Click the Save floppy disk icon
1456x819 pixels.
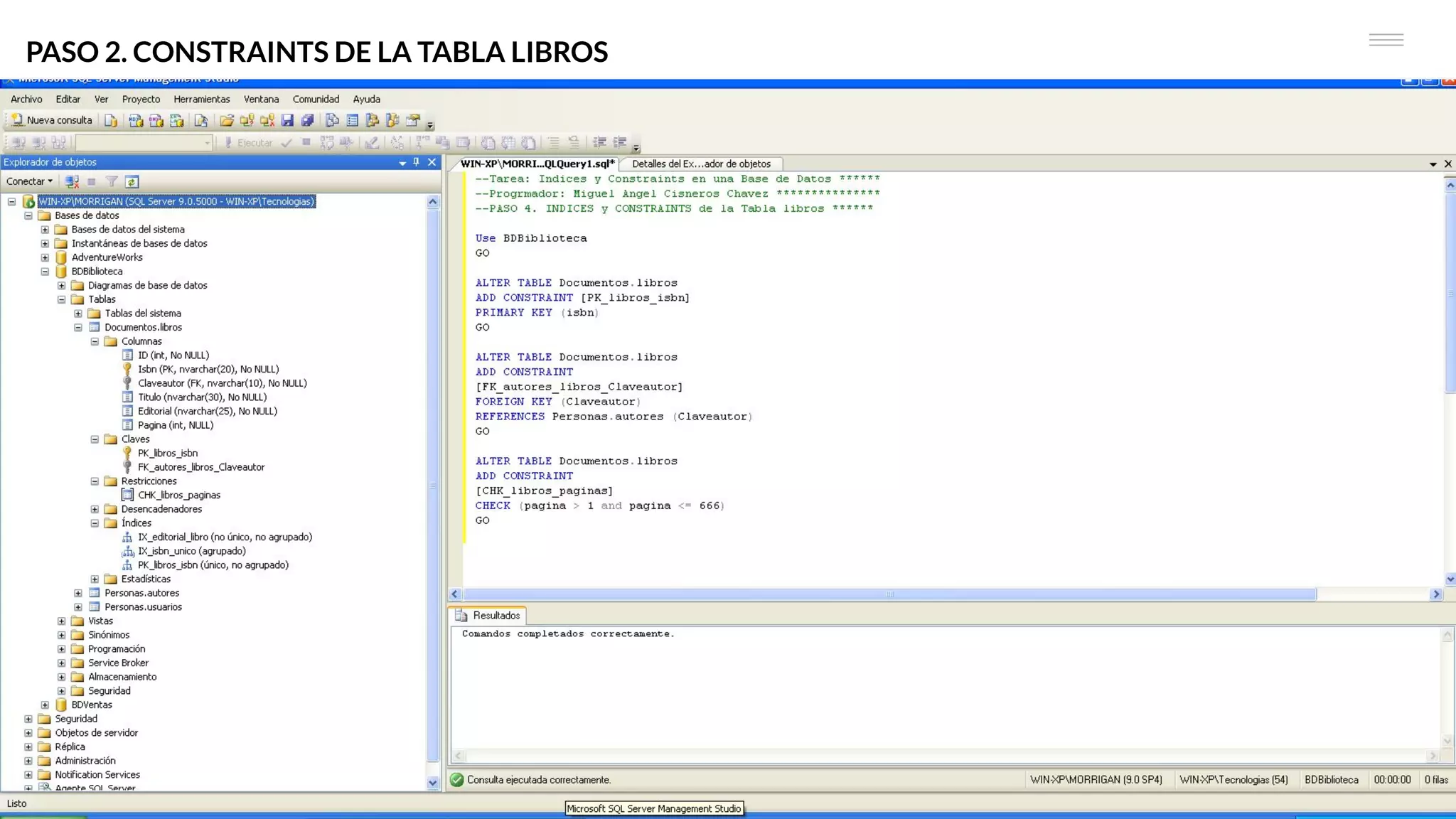287,120
